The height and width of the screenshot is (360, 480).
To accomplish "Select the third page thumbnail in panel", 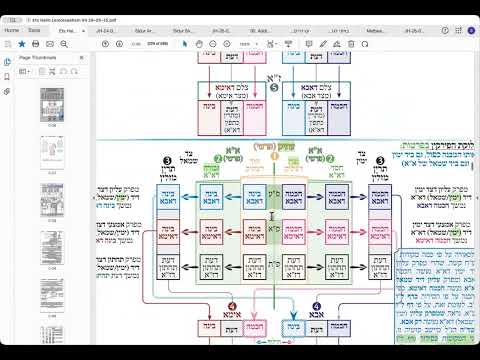I will (52, 200).
